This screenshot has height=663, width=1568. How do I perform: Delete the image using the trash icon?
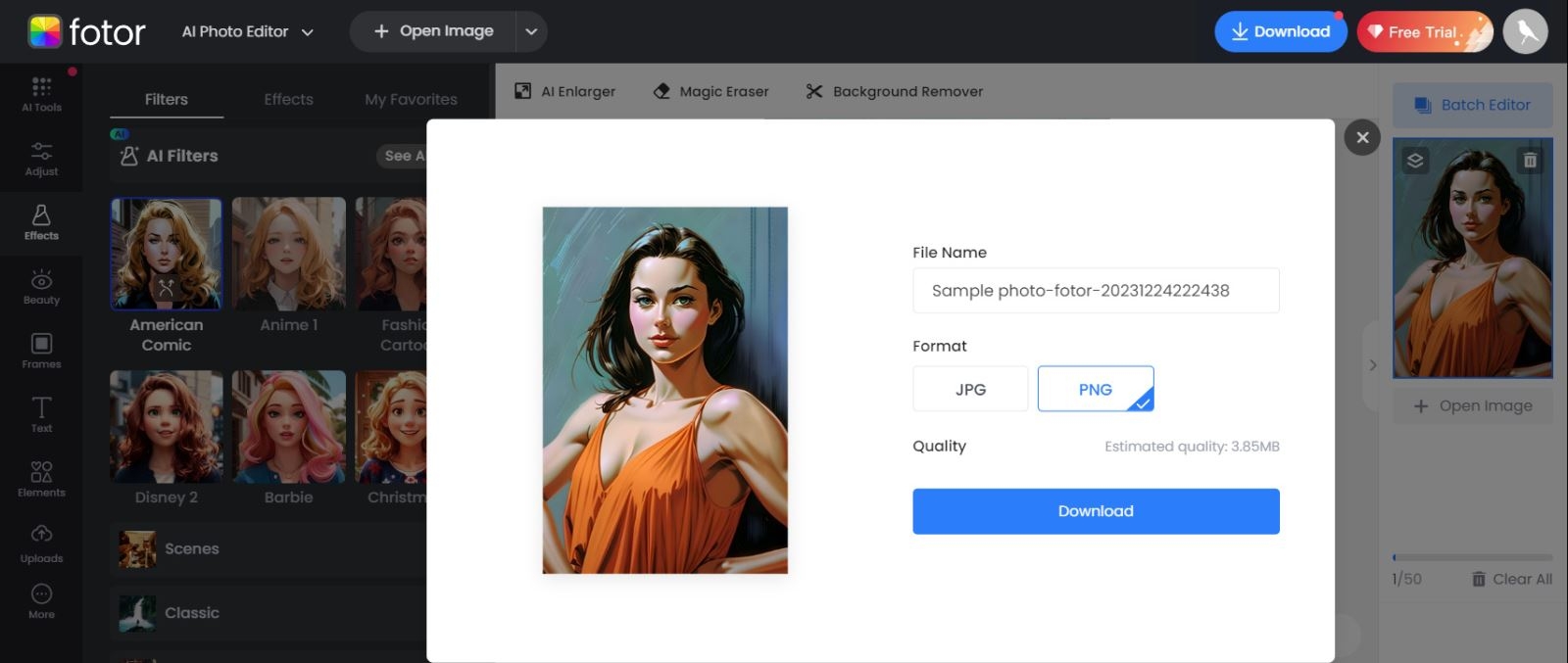(x=1530, y=161)
